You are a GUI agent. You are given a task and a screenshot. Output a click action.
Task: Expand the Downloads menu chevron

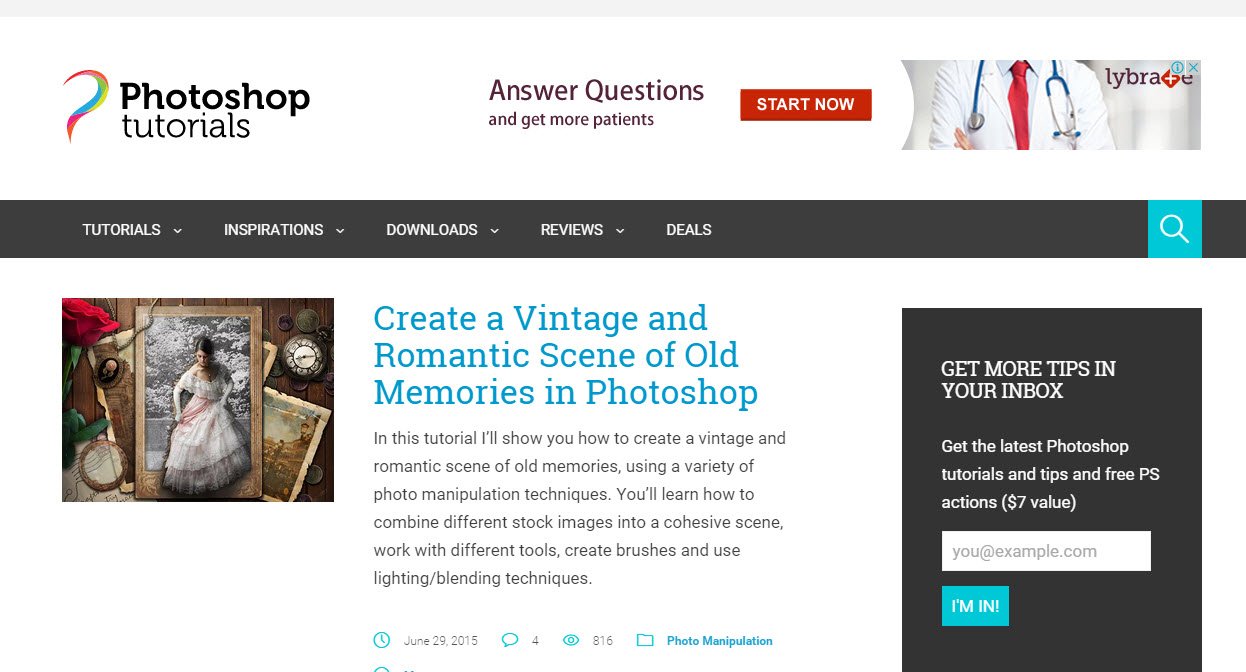494,231
